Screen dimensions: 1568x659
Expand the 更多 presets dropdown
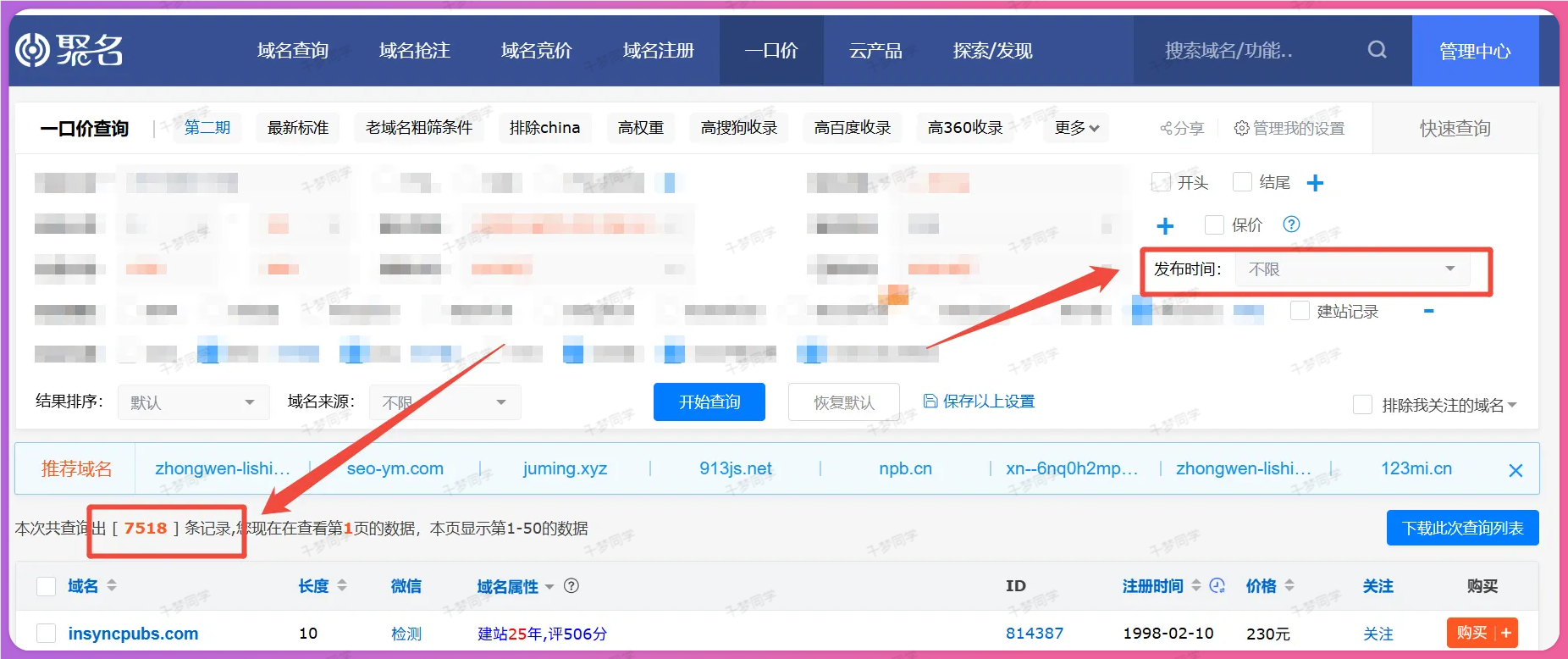1076,128
